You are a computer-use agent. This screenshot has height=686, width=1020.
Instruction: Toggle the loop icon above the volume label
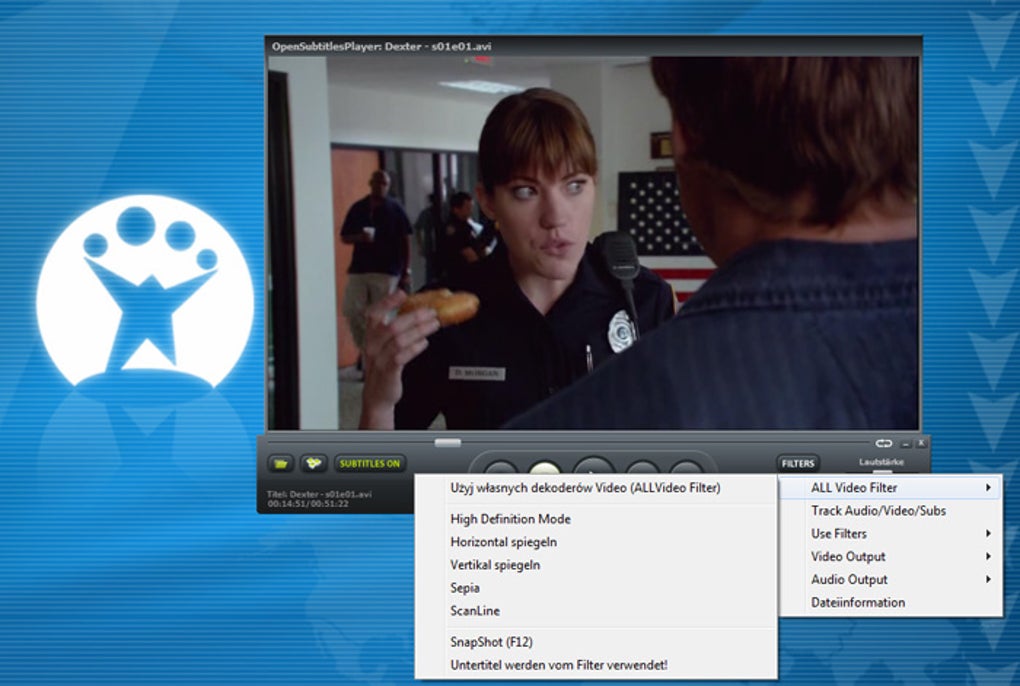click(883, 443)
